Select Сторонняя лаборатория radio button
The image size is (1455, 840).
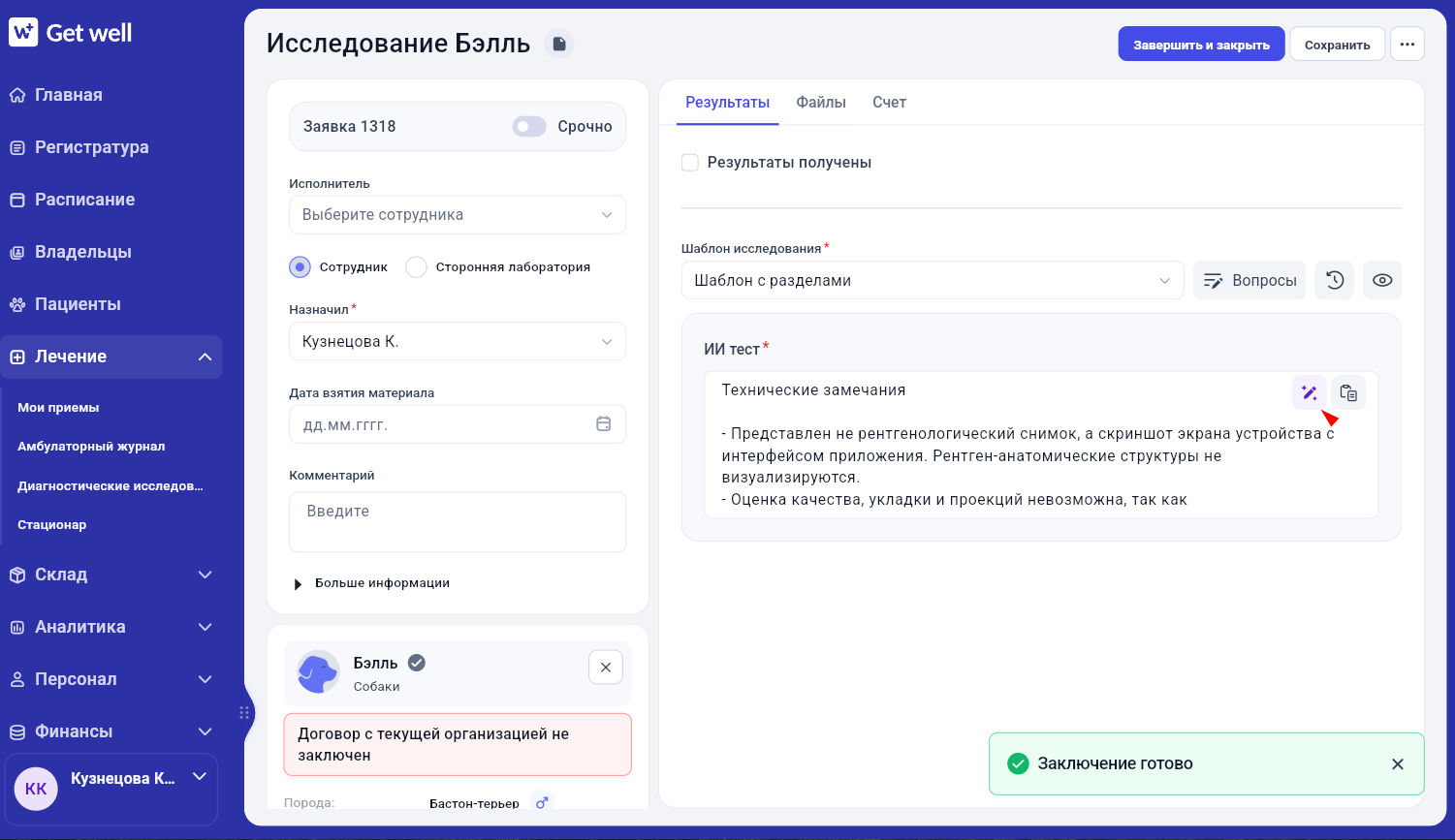(x=416, y=266)
